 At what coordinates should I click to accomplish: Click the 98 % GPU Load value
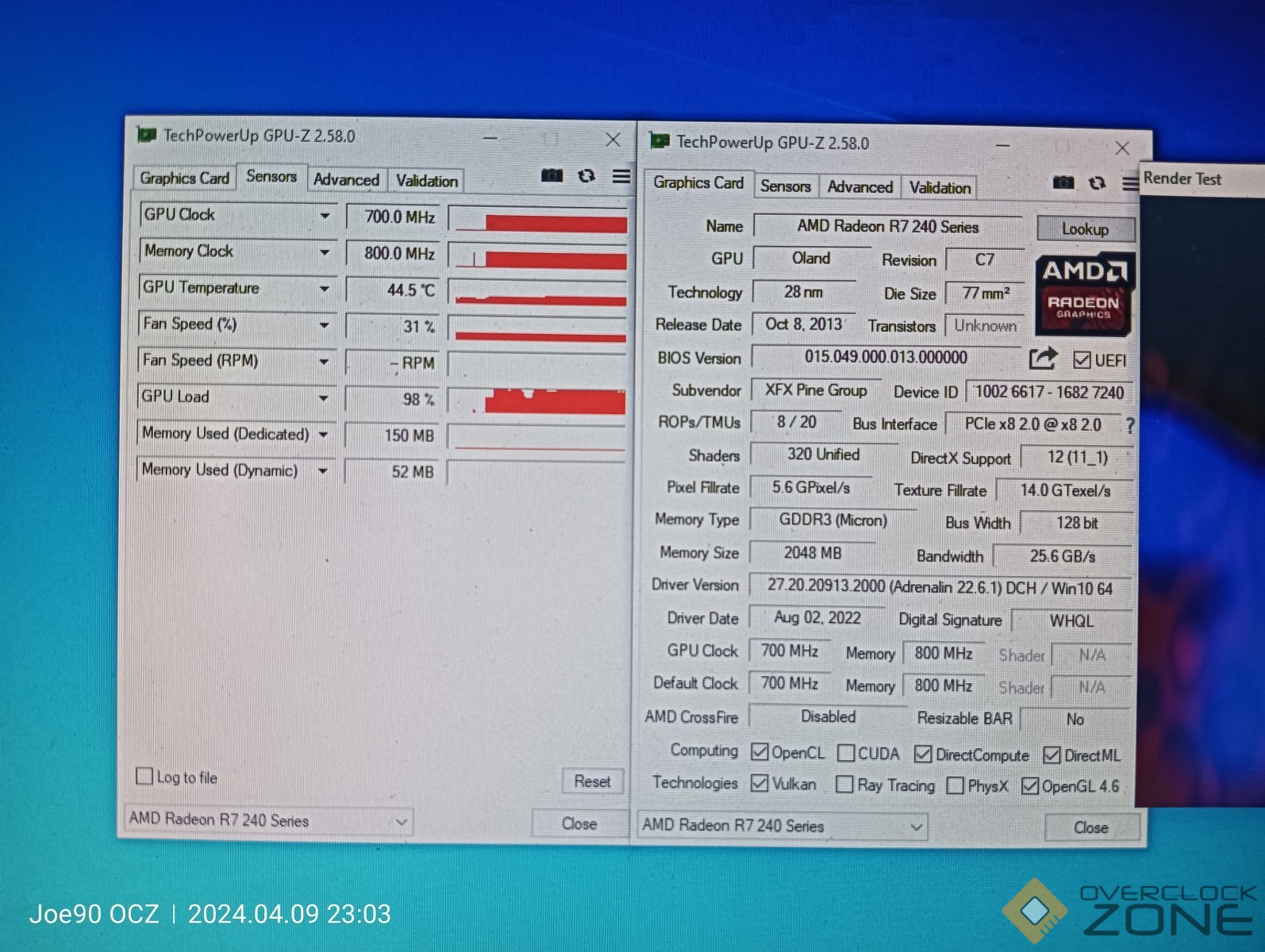pos(392,399)
